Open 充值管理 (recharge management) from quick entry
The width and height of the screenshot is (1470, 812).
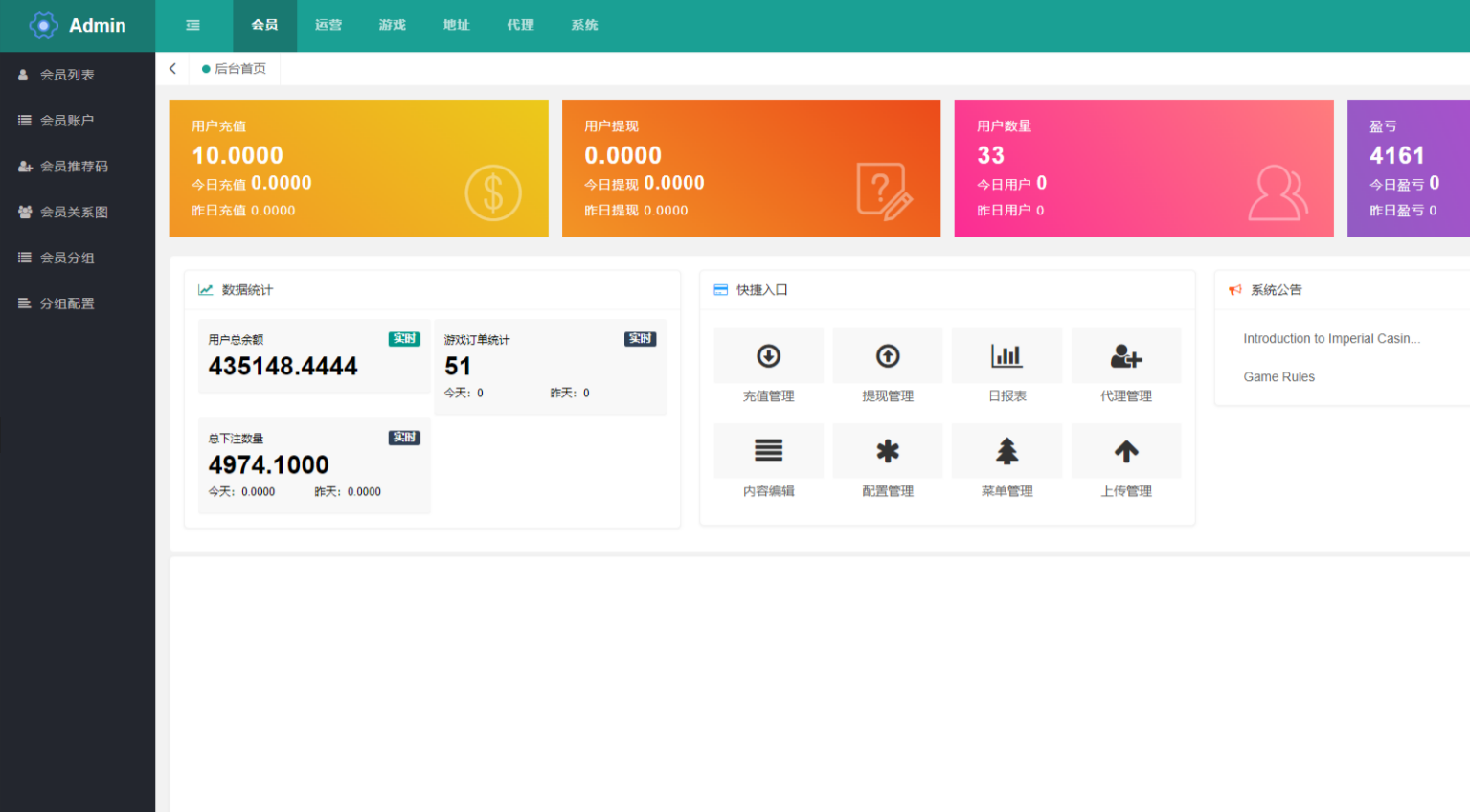[768, 355]
